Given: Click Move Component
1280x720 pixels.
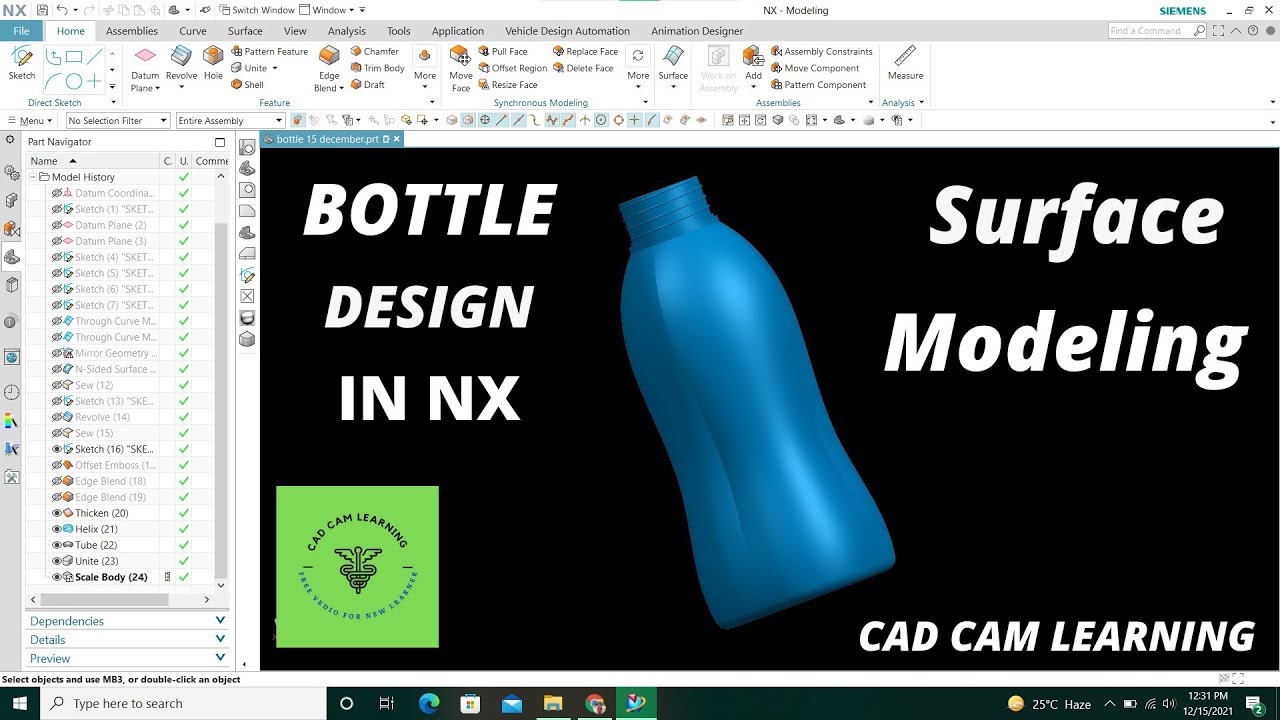Looking at the screenshot, I should tap(814, 68).
